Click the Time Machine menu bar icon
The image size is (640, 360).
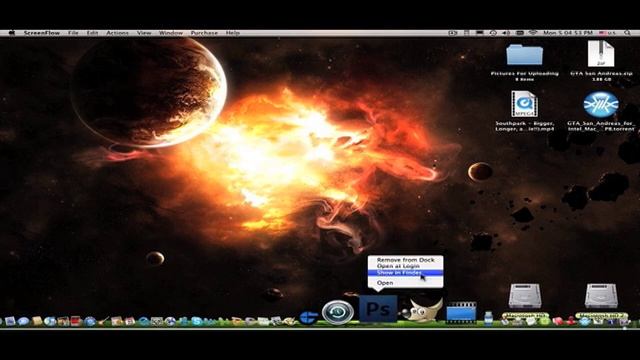coord(493,33)
